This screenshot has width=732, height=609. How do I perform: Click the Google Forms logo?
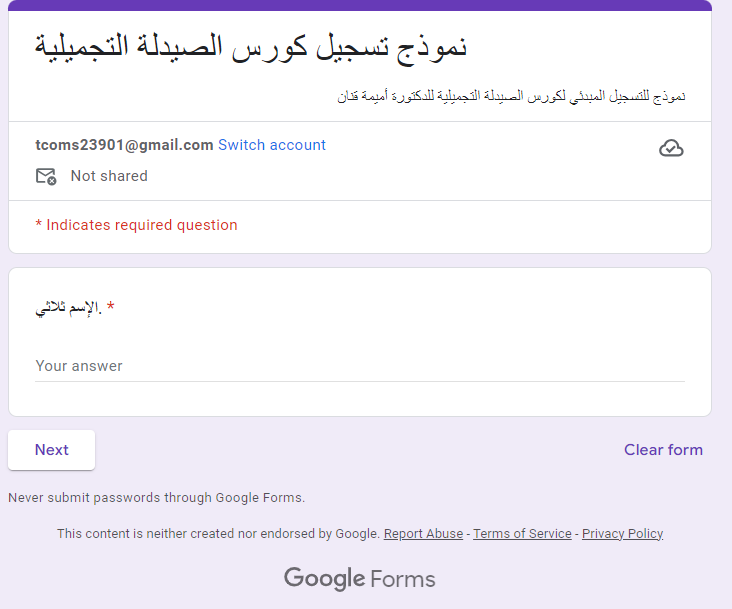[359, 579]
